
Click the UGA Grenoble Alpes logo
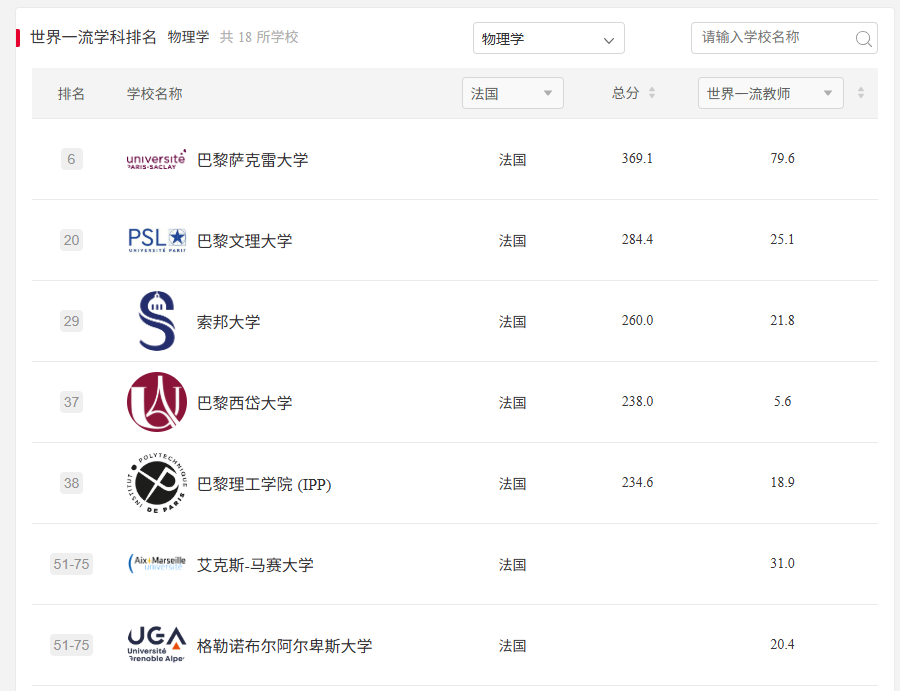(x=157, y=645)
